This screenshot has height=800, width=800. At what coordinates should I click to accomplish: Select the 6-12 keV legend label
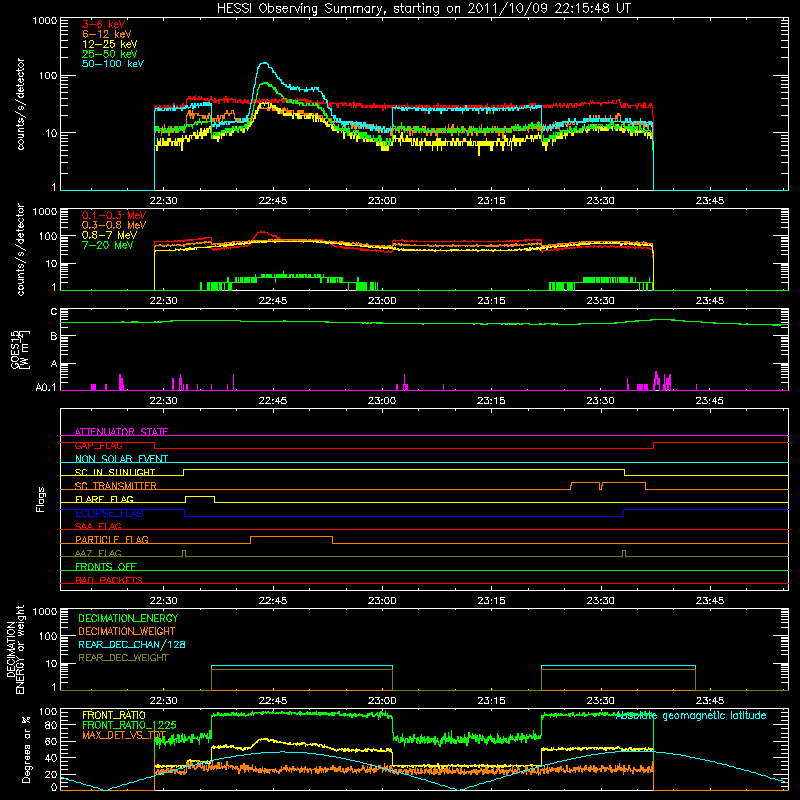coord(107,34)
